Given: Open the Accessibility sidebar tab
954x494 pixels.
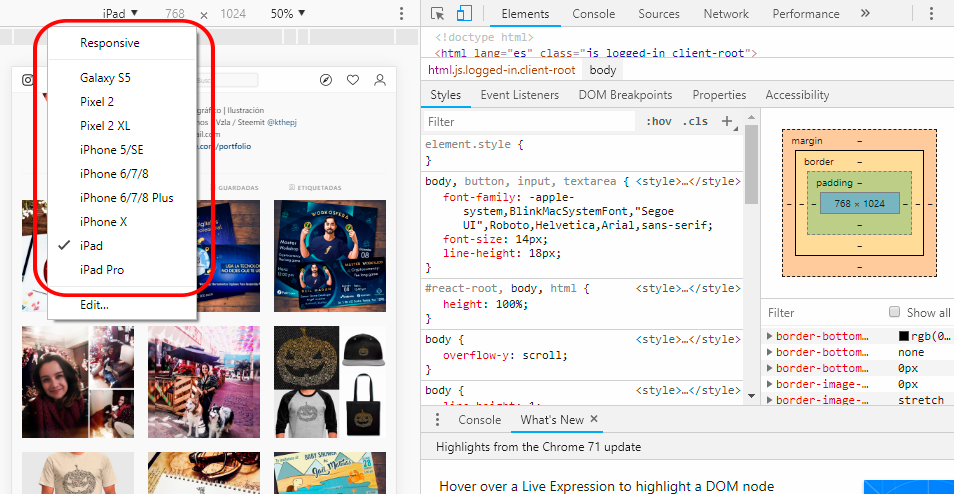Looking at the screenshot, I should [797, 95].
